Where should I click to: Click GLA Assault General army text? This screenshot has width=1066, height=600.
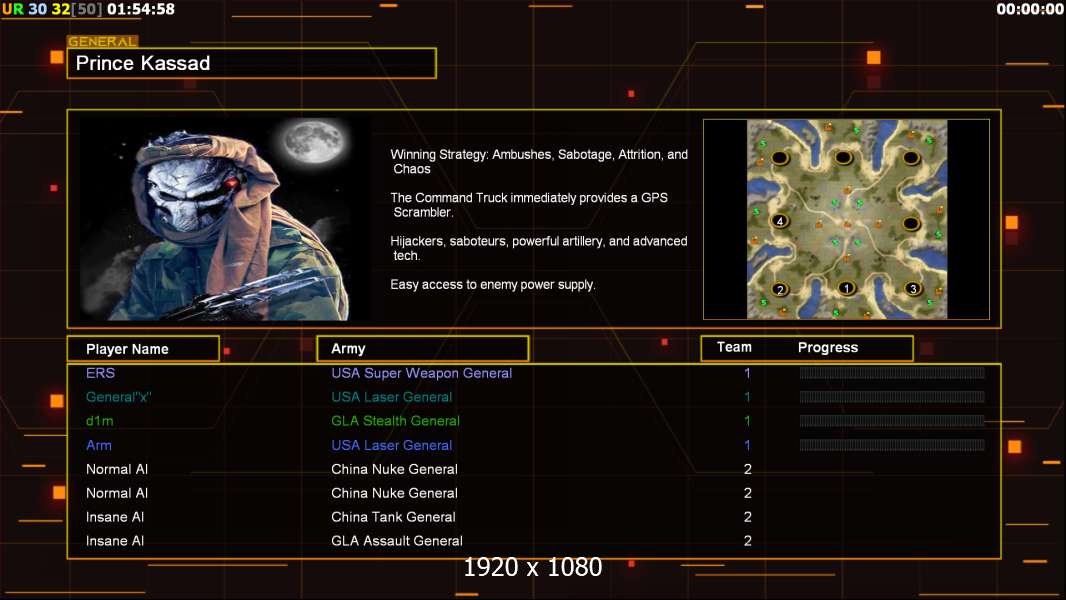click(x=397, y=541)
